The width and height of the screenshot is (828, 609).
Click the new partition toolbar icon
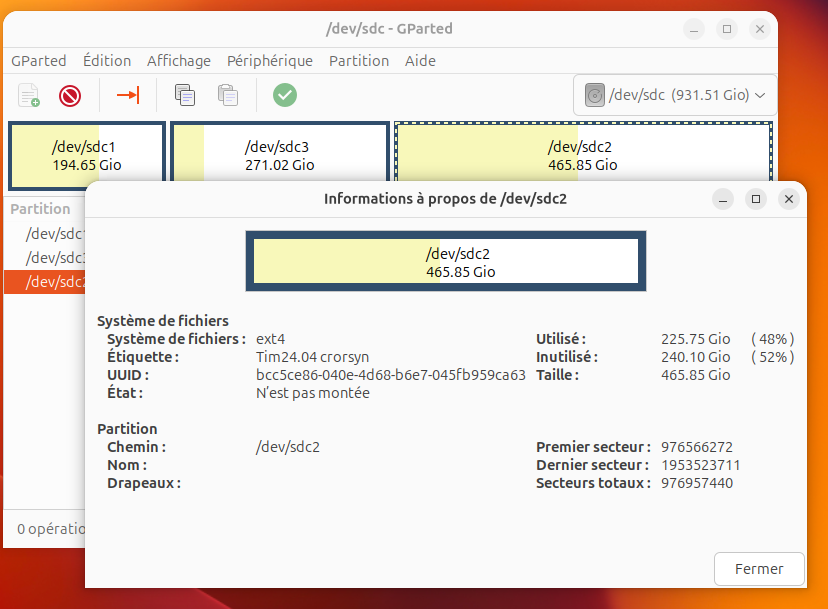pyautogui.click(x=29, y=96)
